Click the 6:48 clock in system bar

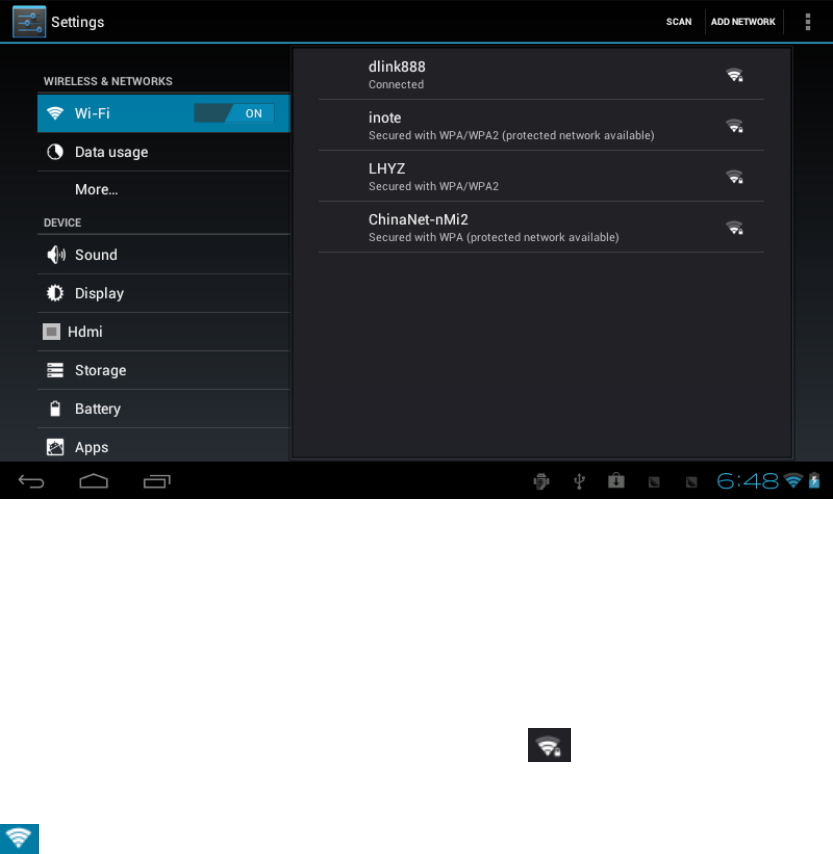point(747,481)
